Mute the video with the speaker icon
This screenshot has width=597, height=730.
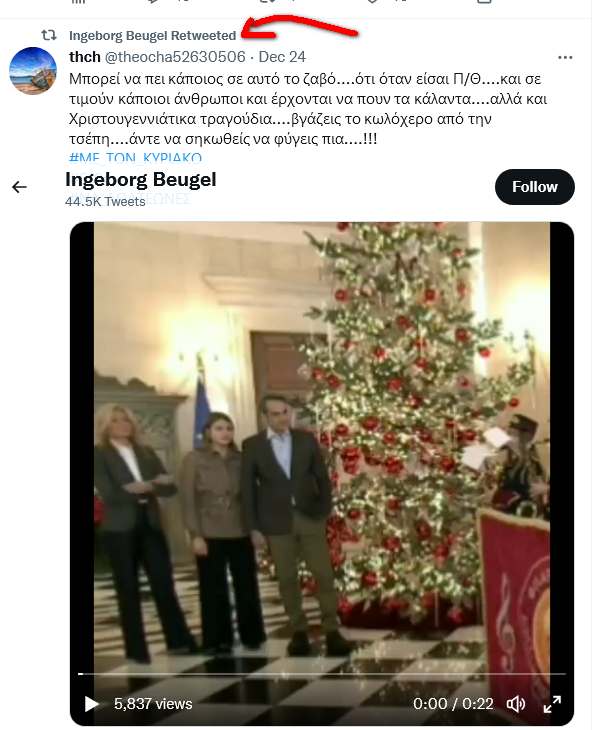(x=516, y=704)
